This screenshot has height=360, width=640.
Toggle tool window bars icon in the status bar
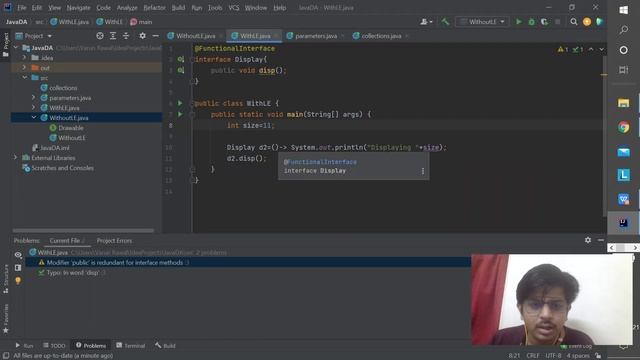(5, 356)
